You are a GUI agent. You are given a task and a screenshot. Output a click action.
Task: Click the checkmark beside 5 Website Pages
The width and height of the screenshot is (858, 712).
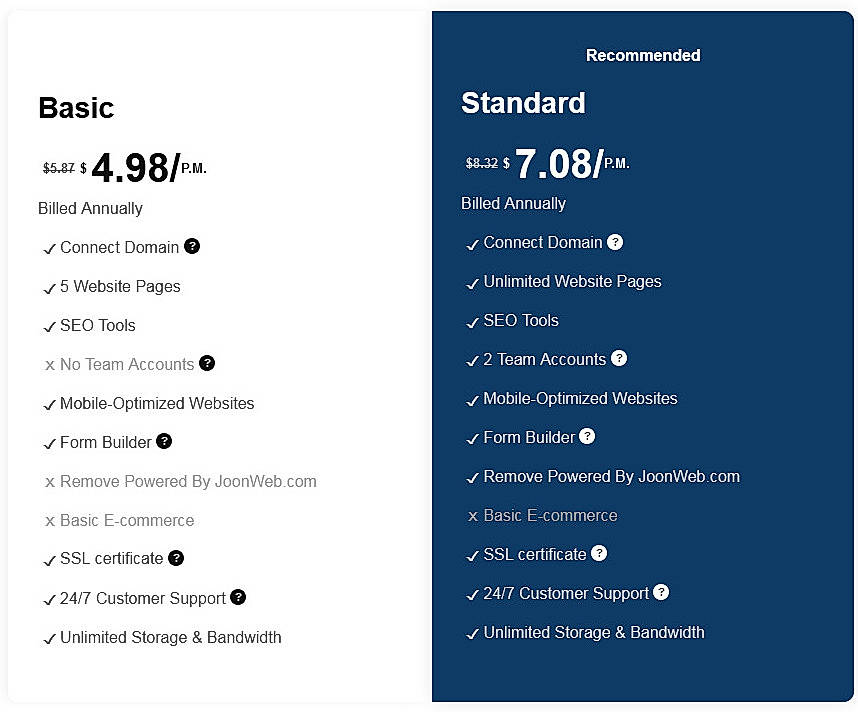(49, 288)
